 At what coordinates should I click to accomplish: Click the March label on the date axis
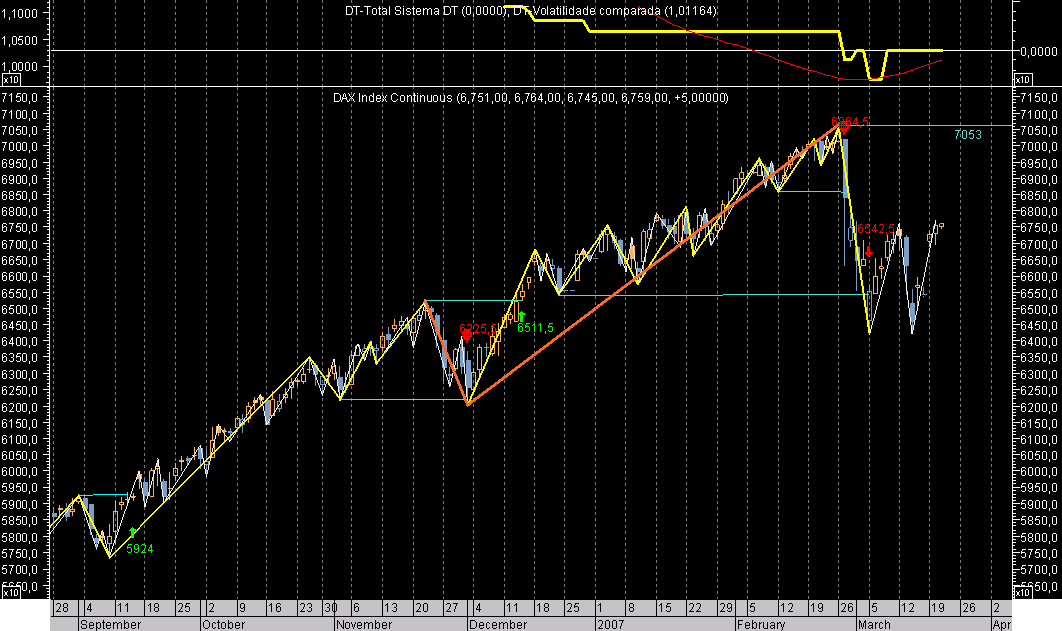point(873,623)
